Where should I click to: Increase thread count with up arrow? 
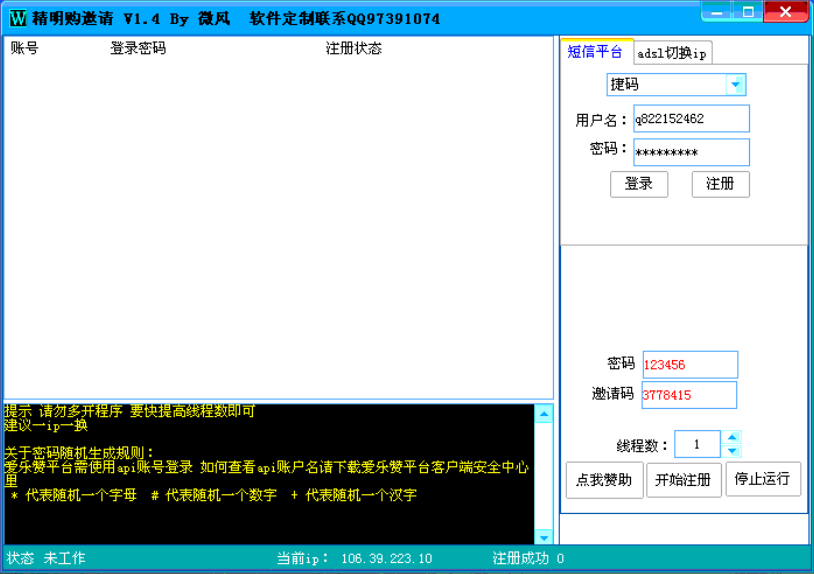click(732, 438)
